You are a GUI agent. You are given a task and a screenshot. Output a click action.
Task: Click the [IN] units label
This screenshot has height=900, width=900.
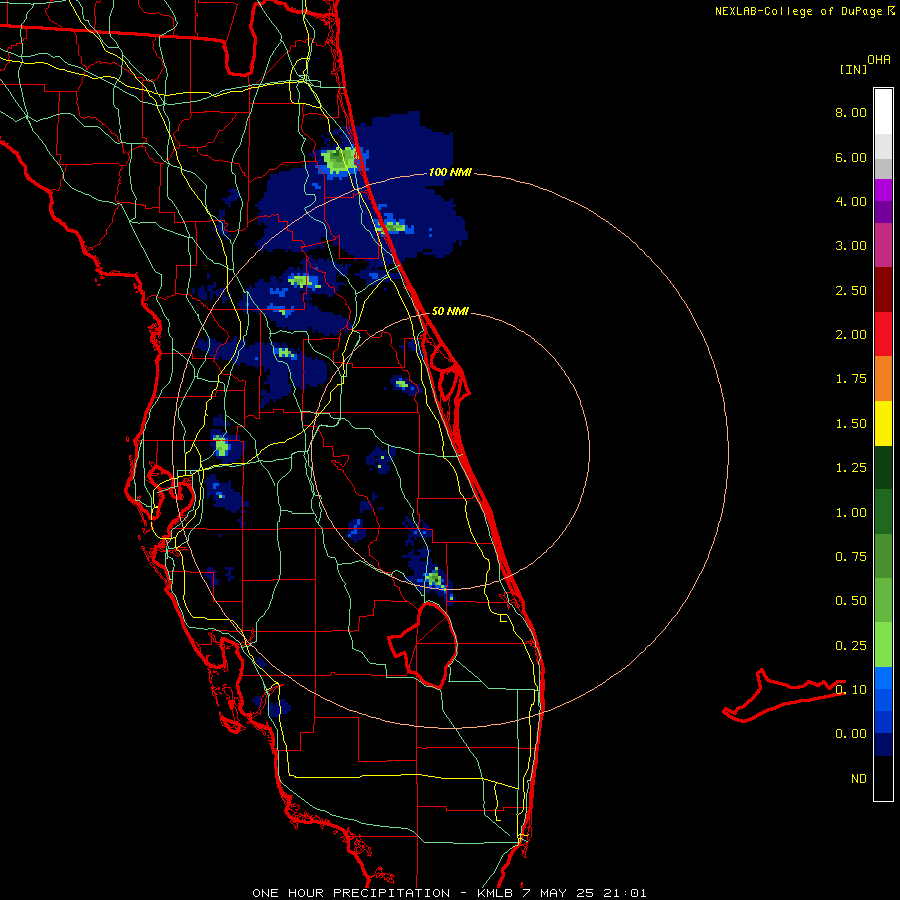[852, 69]
